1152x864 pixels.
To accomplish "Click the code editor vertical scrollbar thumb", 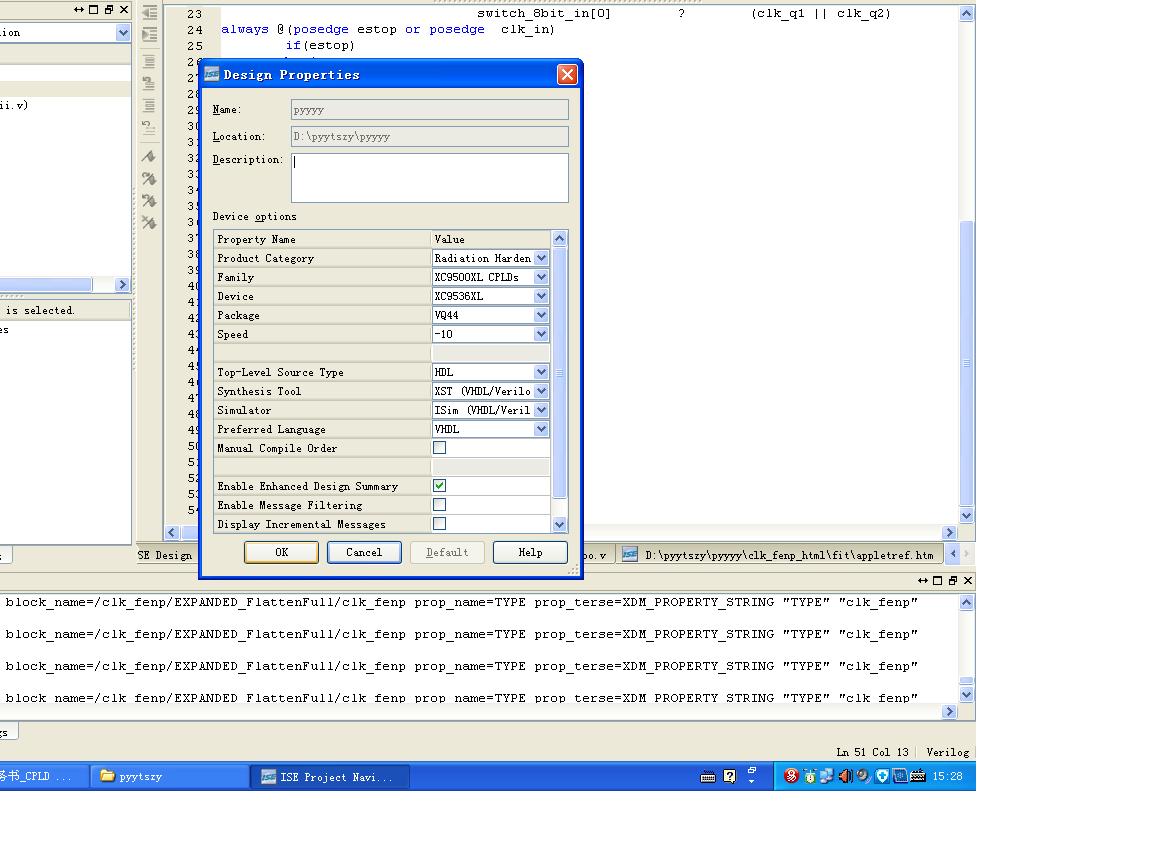I will click(x=967, y=363).
